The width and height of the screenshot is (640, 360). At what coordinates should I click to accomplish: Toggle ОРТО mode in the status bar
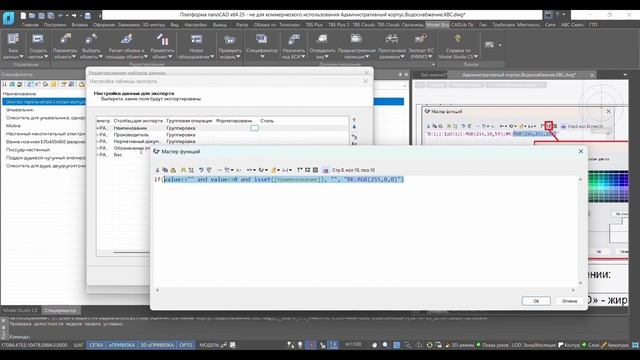click(186, 345)
